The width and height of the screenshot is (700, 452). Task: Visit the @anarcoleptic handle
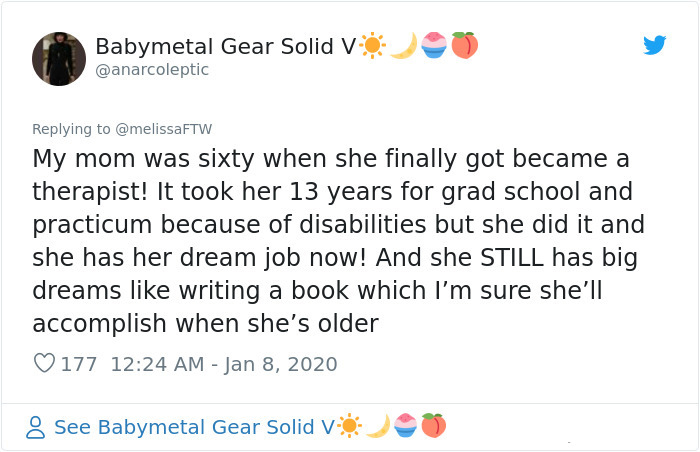click(152, 70)
